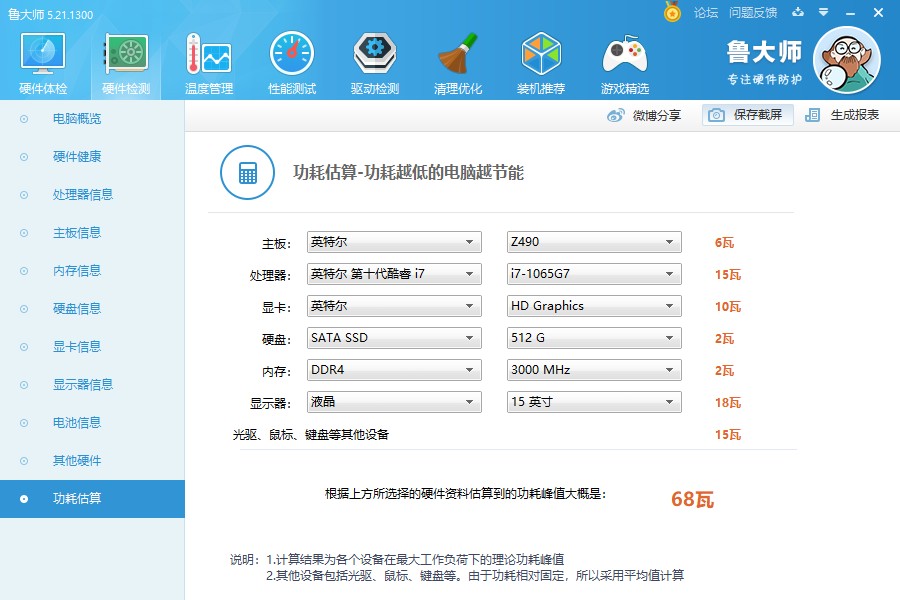Click the total 68瓦 power value

[x=692, y=499]
